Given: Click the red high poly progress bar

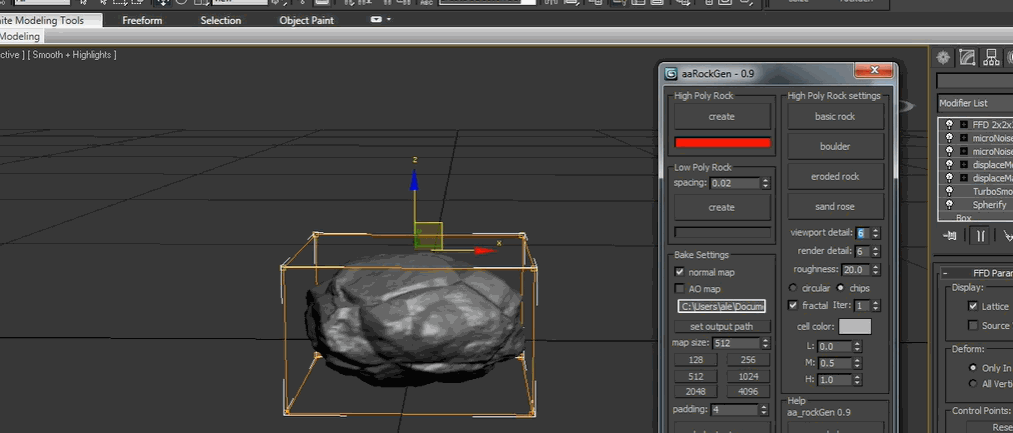Looking at the screenshot, I should 722,143.
